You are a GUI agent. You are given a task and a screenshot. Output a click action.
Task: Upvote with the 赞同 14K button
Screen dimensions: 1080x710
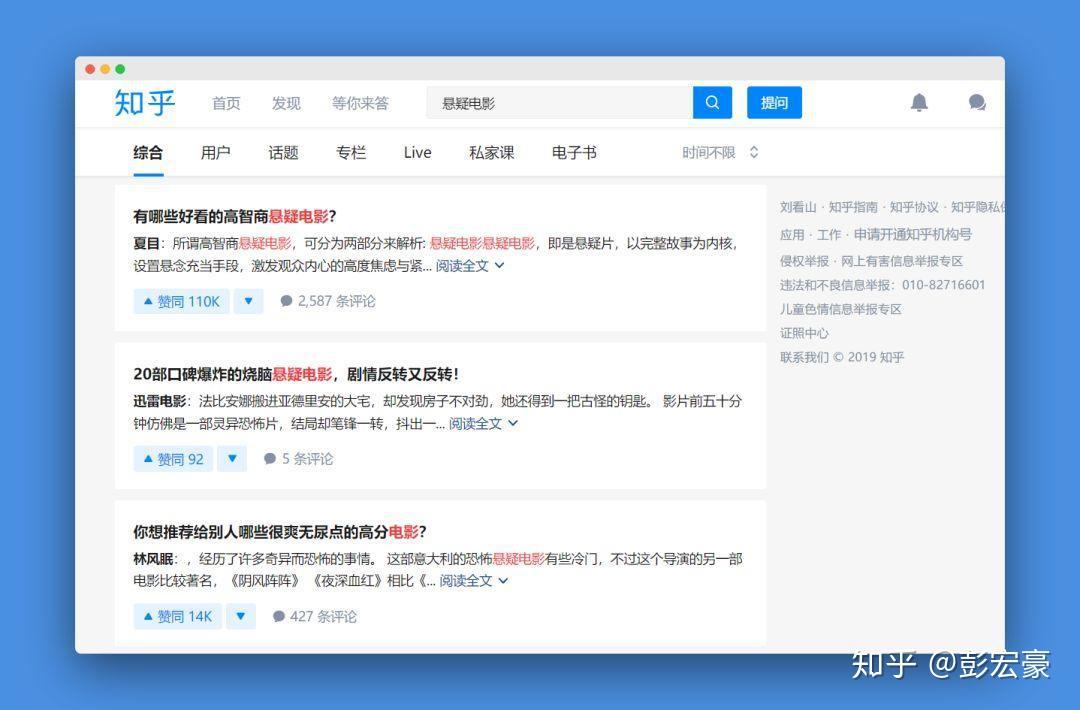(x=177, y=616)
